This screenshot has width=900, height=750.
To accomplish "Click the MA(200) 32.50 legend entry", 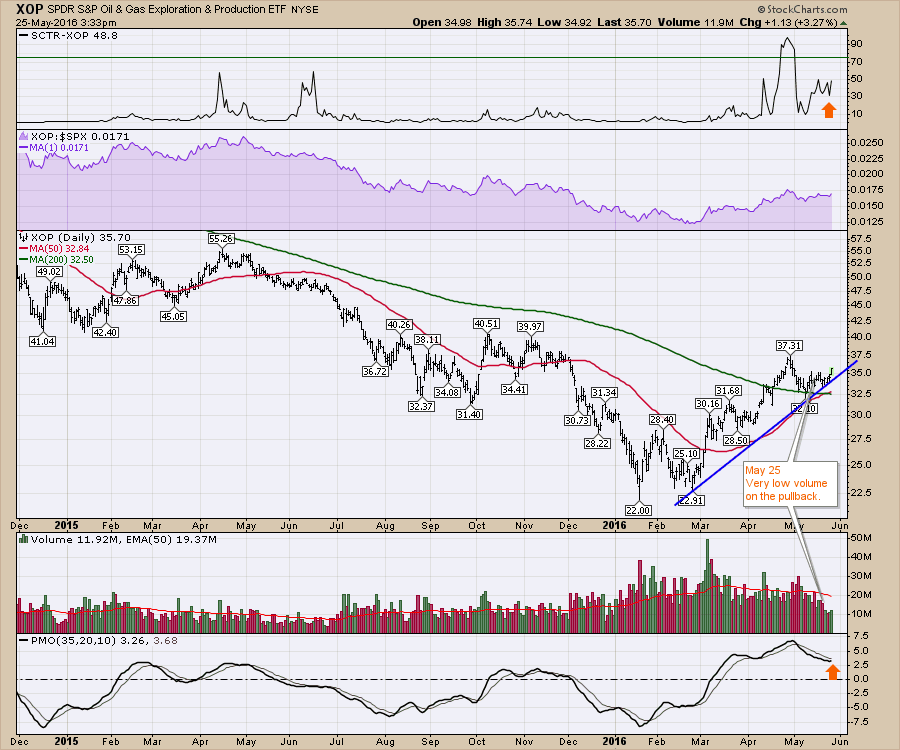I will 56,260.
